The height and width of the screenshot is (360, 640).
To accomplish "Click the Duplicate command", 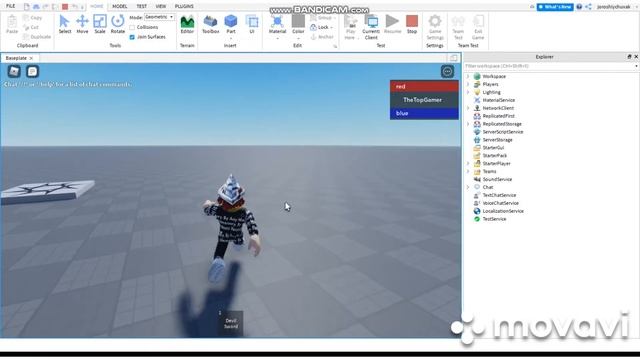I will 37,37.
